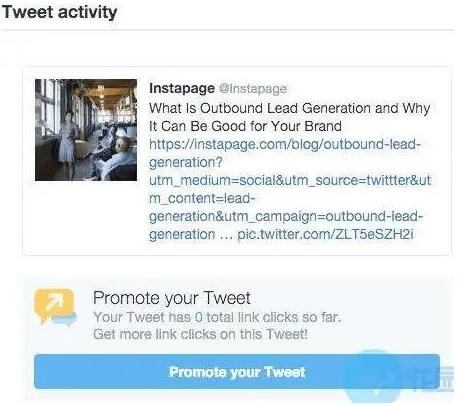Viewport: 459px width, 405px height.
Task: Click the small blue chat bubble icon
Action: click(x=65, y=321)
